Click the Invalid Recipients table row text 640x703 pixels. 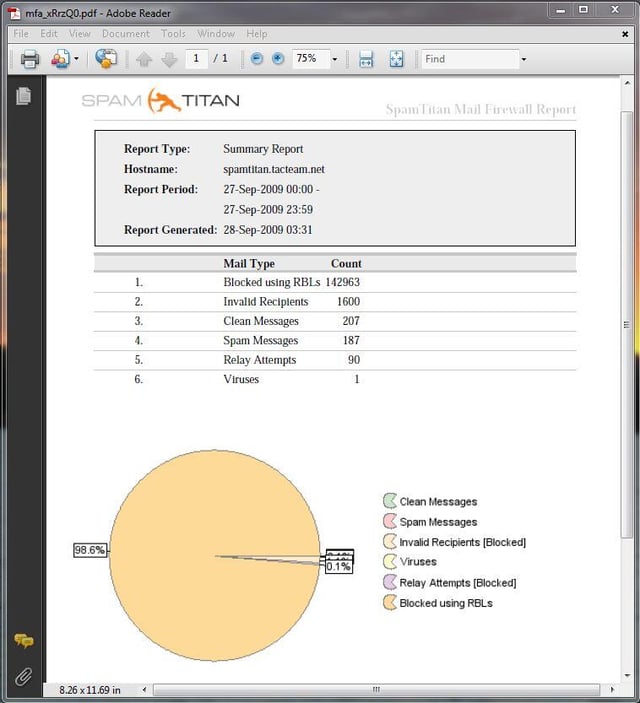pos(266,302)
